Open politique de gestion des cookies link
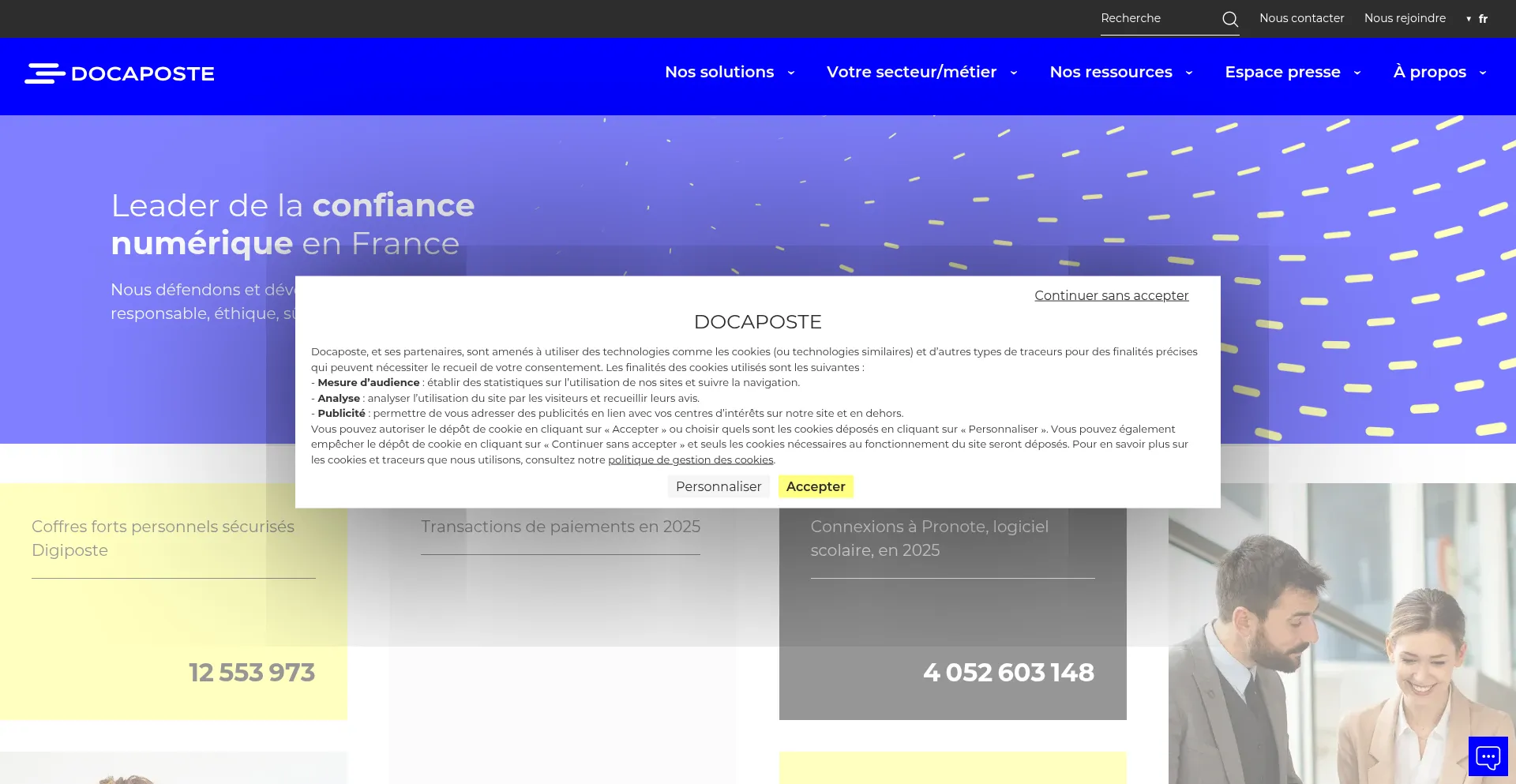This screenshot has width=1516, height=784. point(690,460)
